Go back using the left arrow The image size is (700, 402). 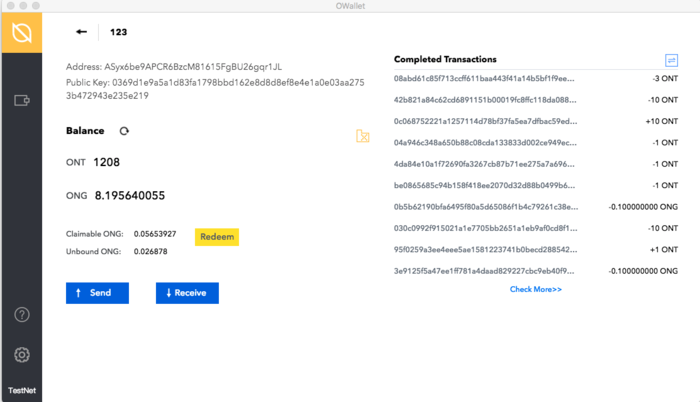click(81, 32)
